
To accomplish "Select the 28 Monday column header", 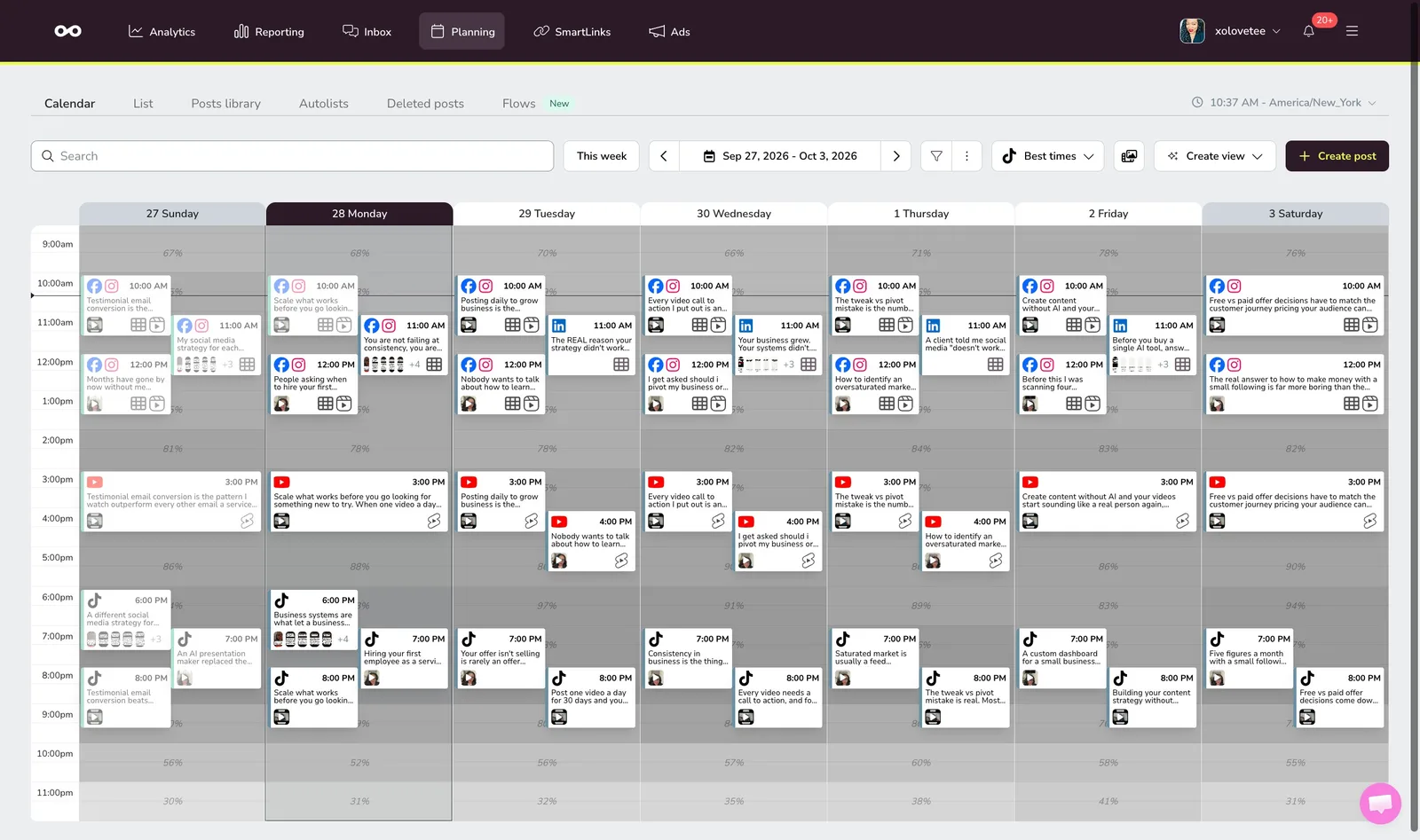I will point(359,214).
